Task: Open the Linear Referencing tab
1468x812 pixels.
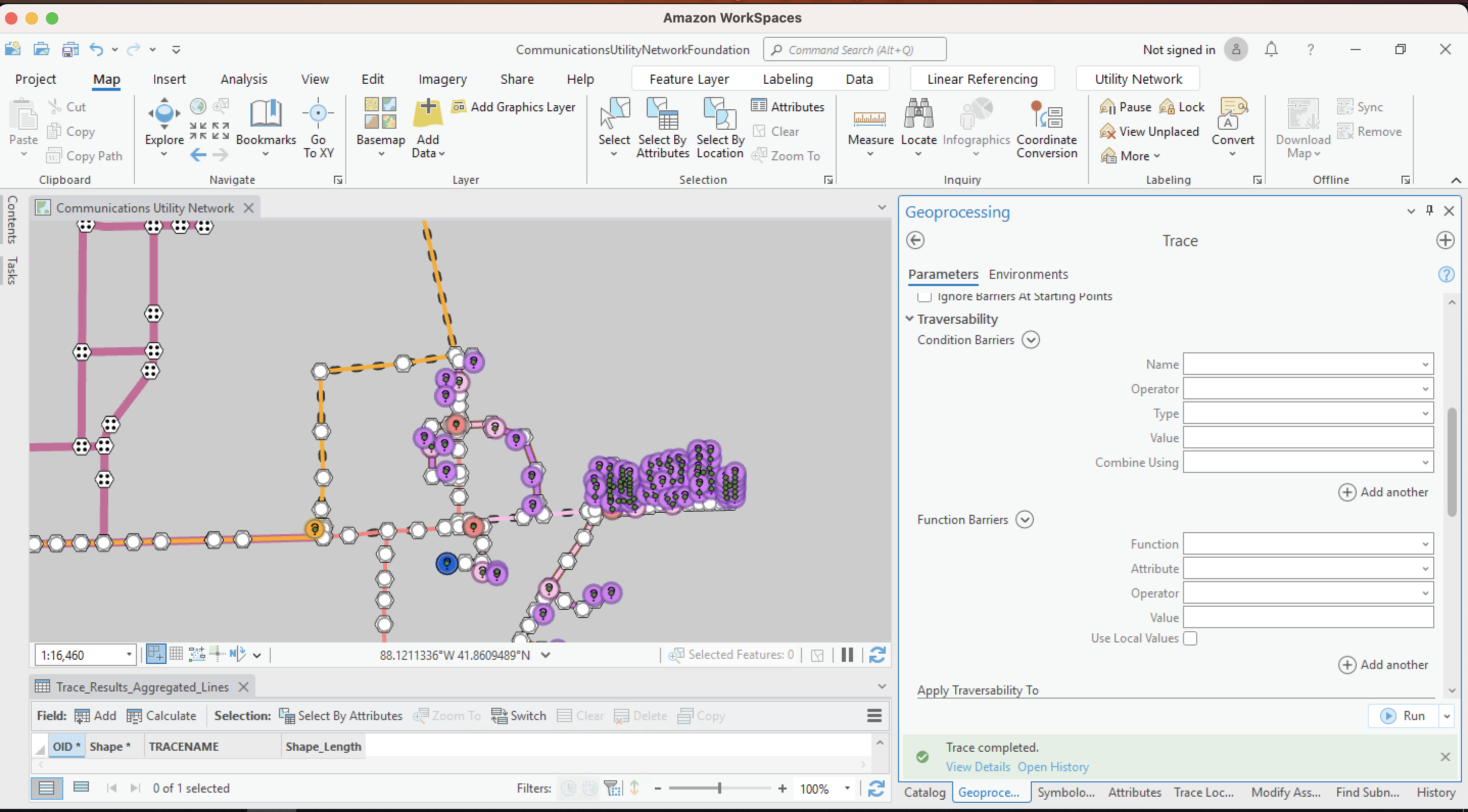Action: (982, 79)
